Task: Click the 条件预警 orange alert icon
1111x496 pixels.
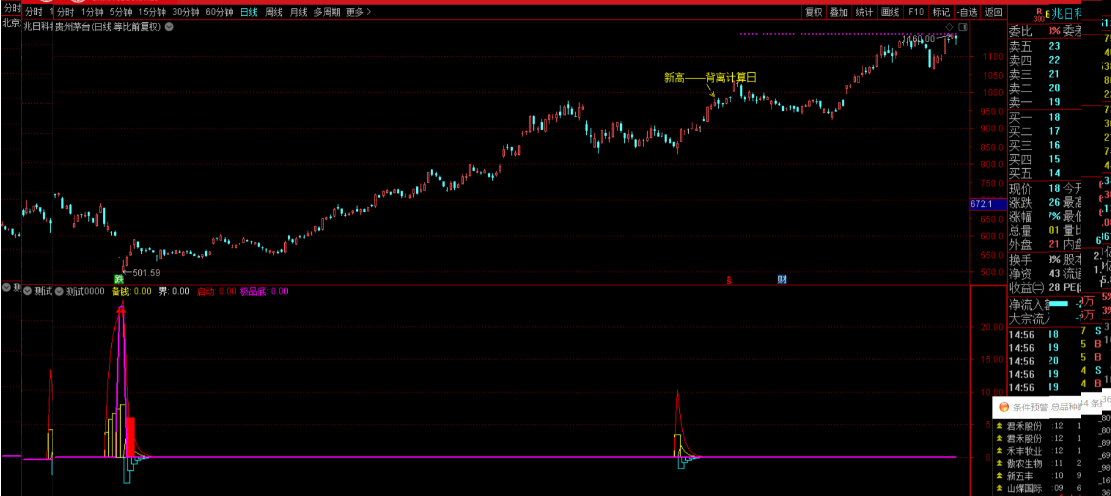Action: [x=1003, y=407]
